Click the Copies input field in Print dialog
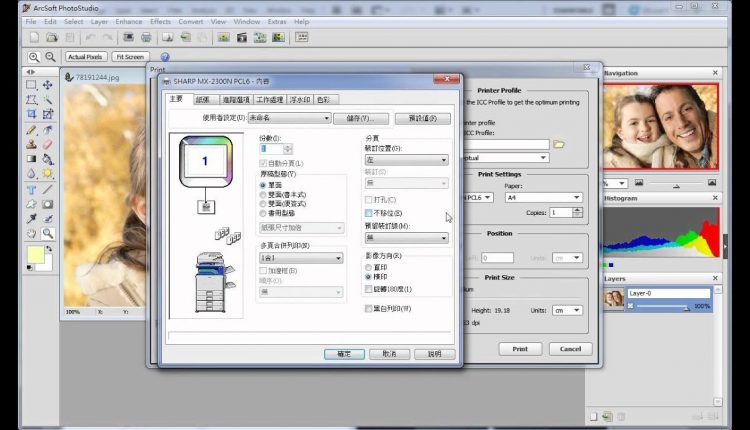This screenshot has height=430, width=750. 561,212
